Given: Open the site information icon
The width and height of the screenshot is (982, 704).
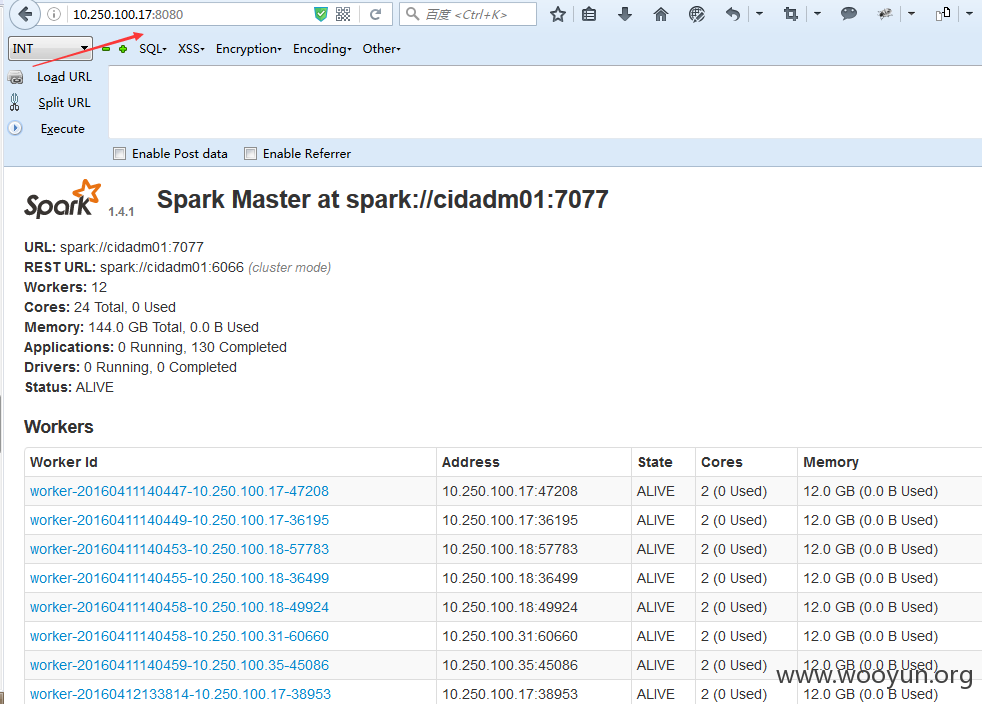Looking at the screenshot, I should (x=54, y=14).
